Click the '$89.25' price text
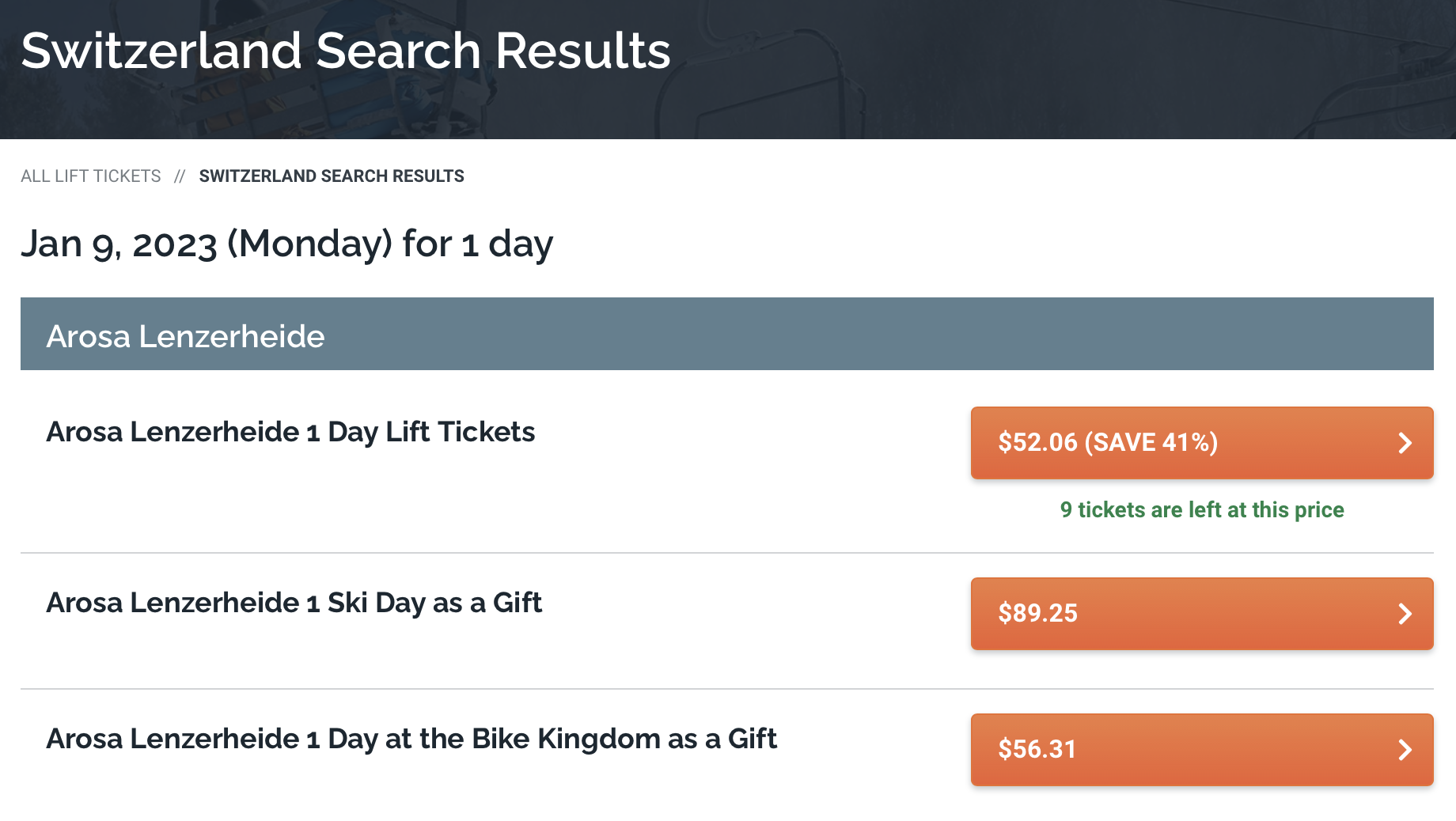 [1037, 613]
